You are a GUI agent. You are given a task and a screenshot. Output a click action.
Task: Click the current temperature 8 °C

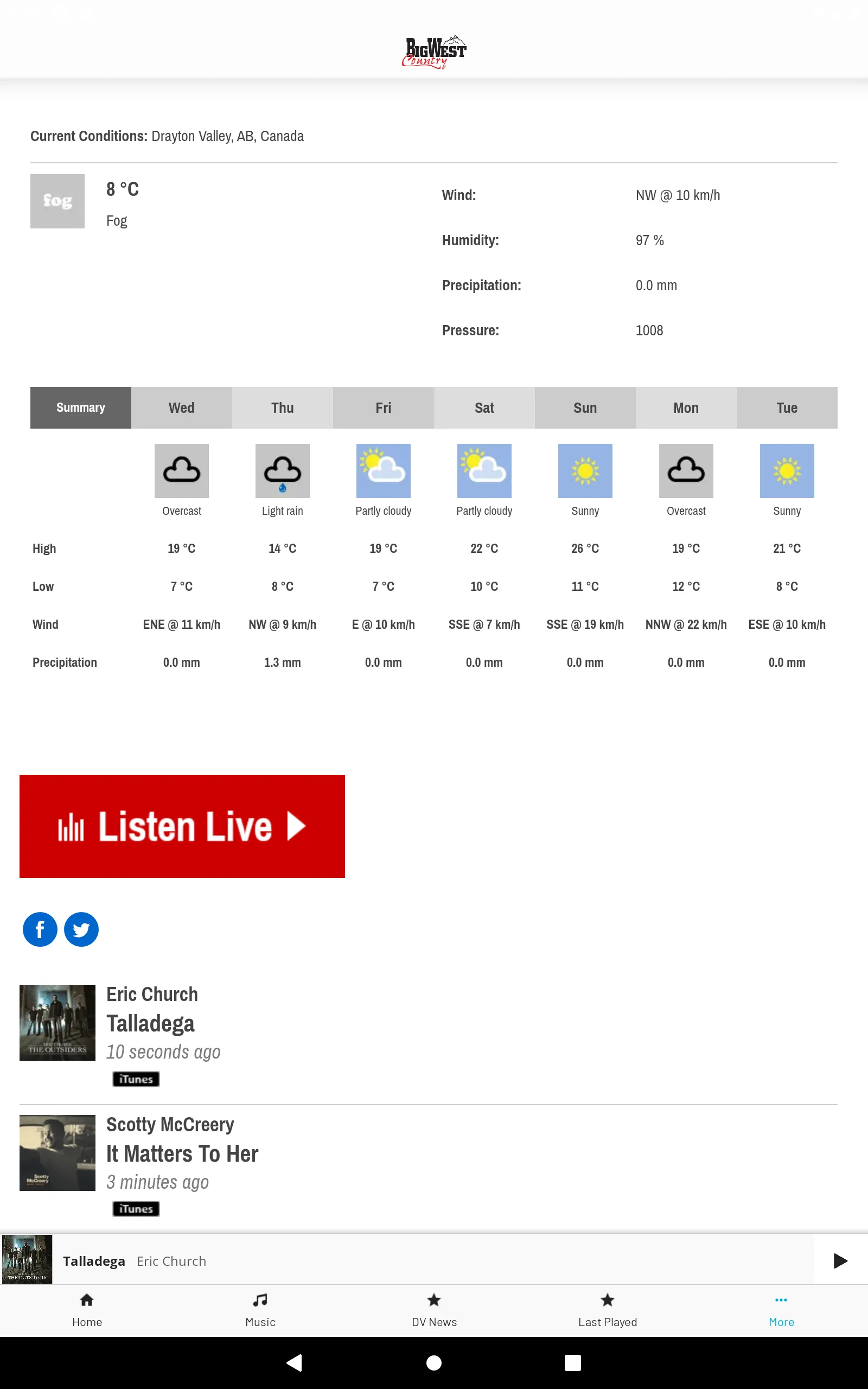123,189
